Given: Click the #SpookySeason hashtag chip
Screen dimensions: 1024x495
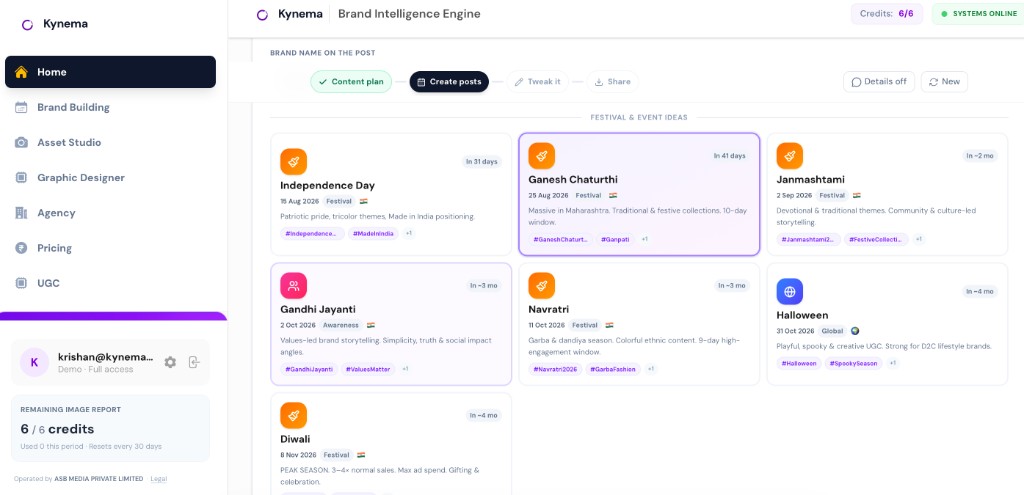Looking at the screenshot, I should point(853,363).
